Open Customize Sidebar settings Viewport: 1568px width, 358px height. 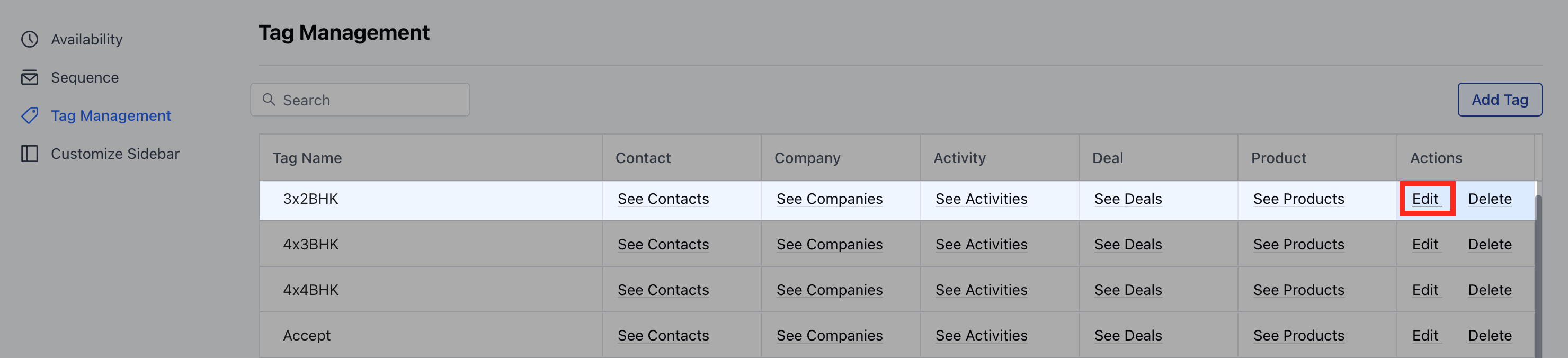[115, 154]
